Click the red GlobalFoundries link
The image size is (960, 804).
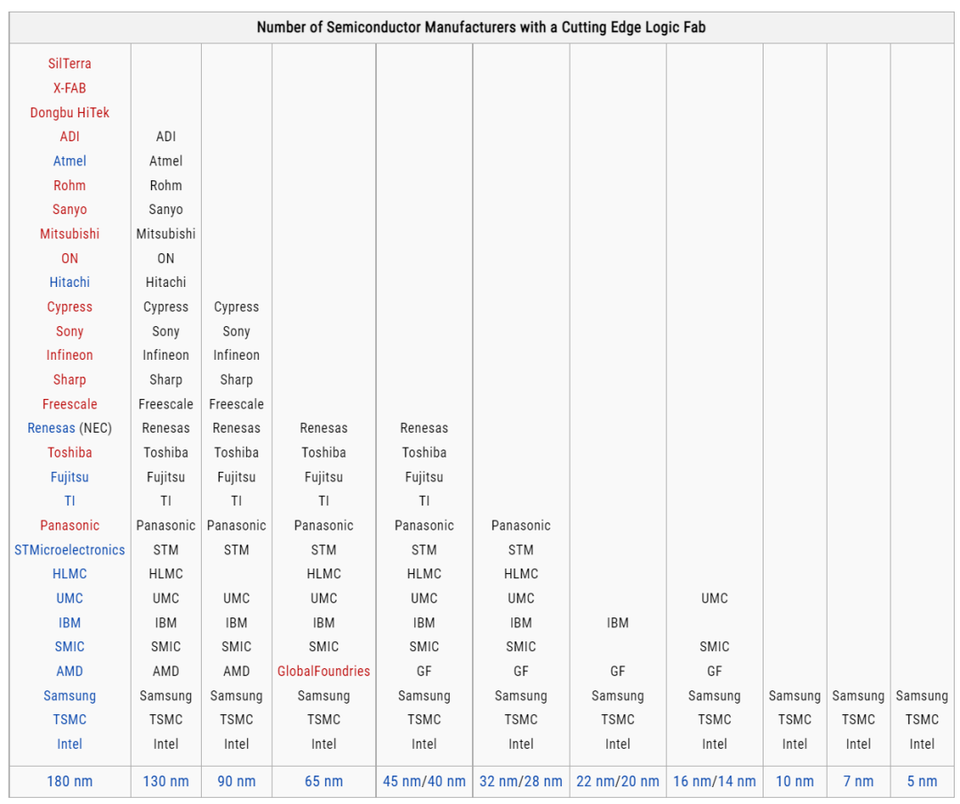click(324, 671)
